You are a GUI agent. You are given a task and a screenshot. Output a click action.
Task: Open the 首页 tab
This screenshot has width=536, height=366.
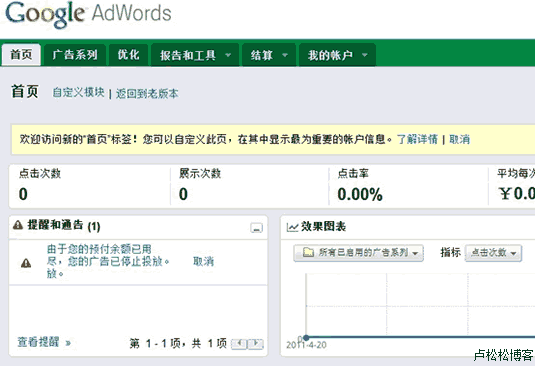(x=21, y=55)
